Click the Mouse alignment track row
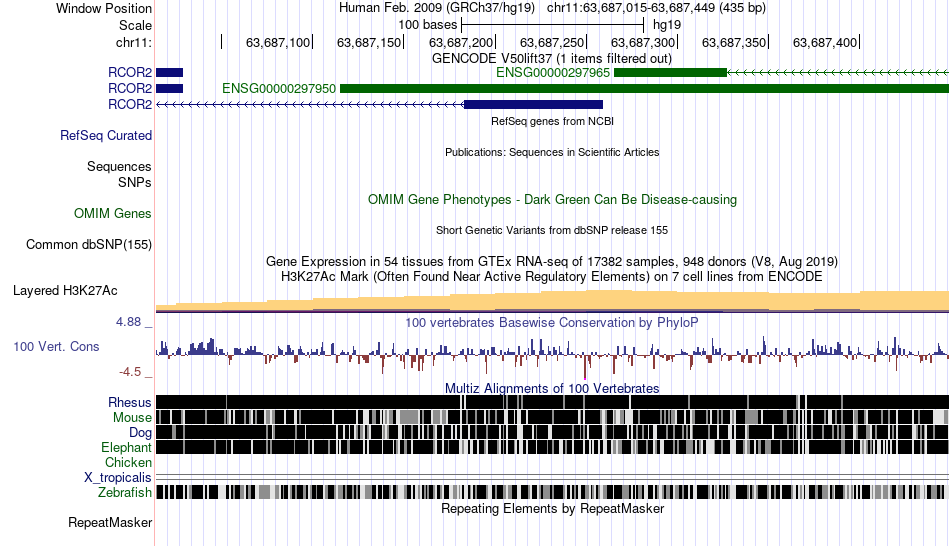 coord(553,417)
